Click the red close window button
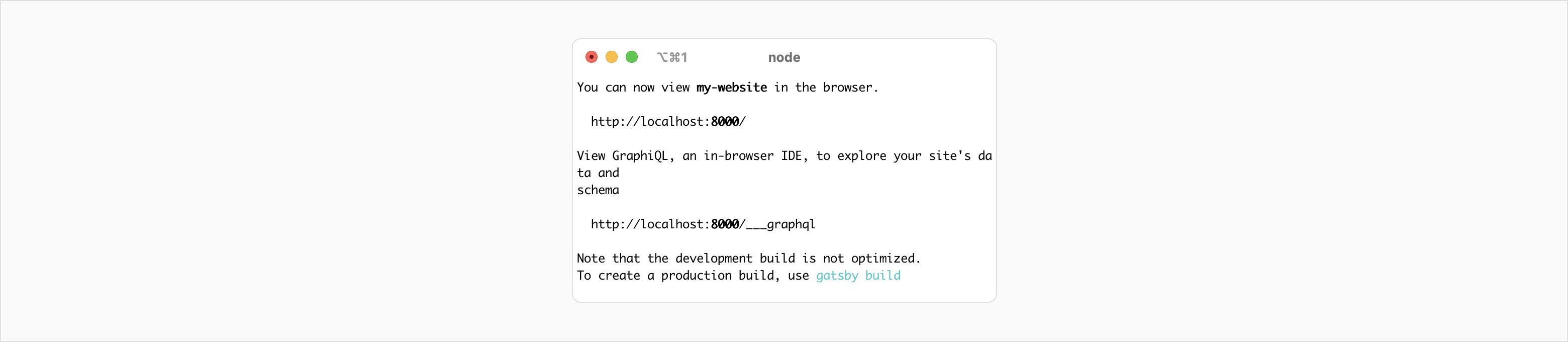 point(591,57)
